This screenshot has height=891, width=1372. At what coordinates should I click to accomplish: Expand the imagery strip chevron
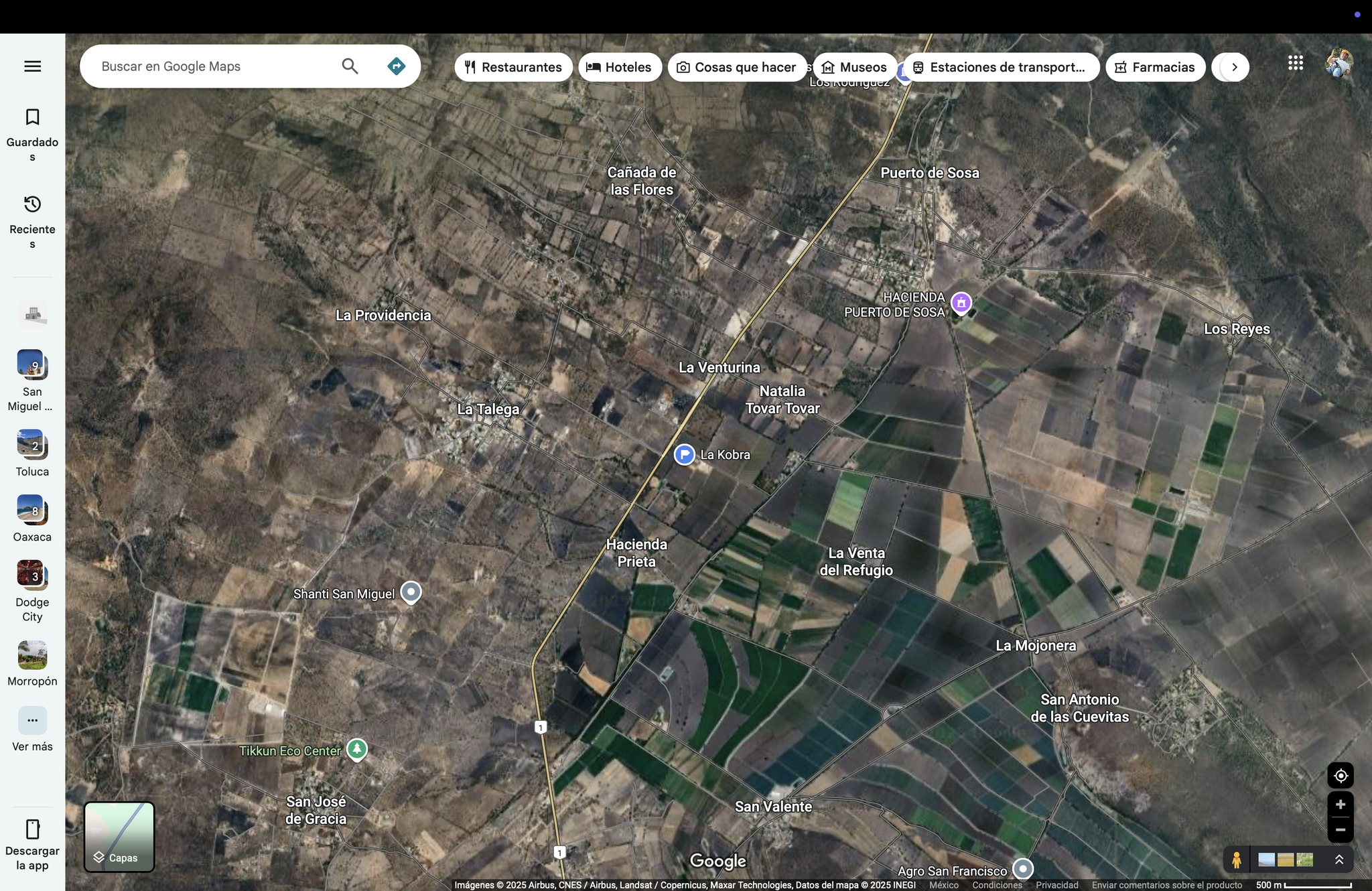point(1339,860)
